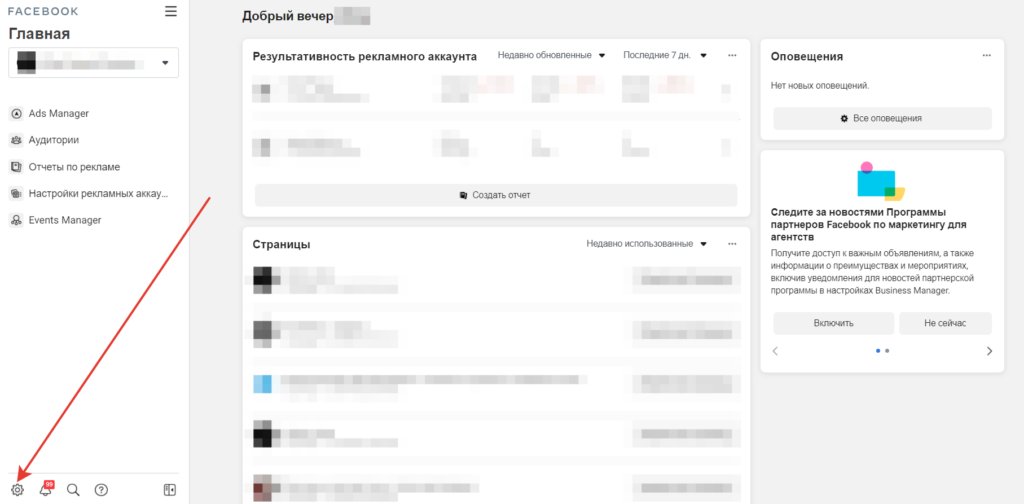Screen dimensions: 1024x504
Task: Click the Включить button
Action: click(833, 323)
